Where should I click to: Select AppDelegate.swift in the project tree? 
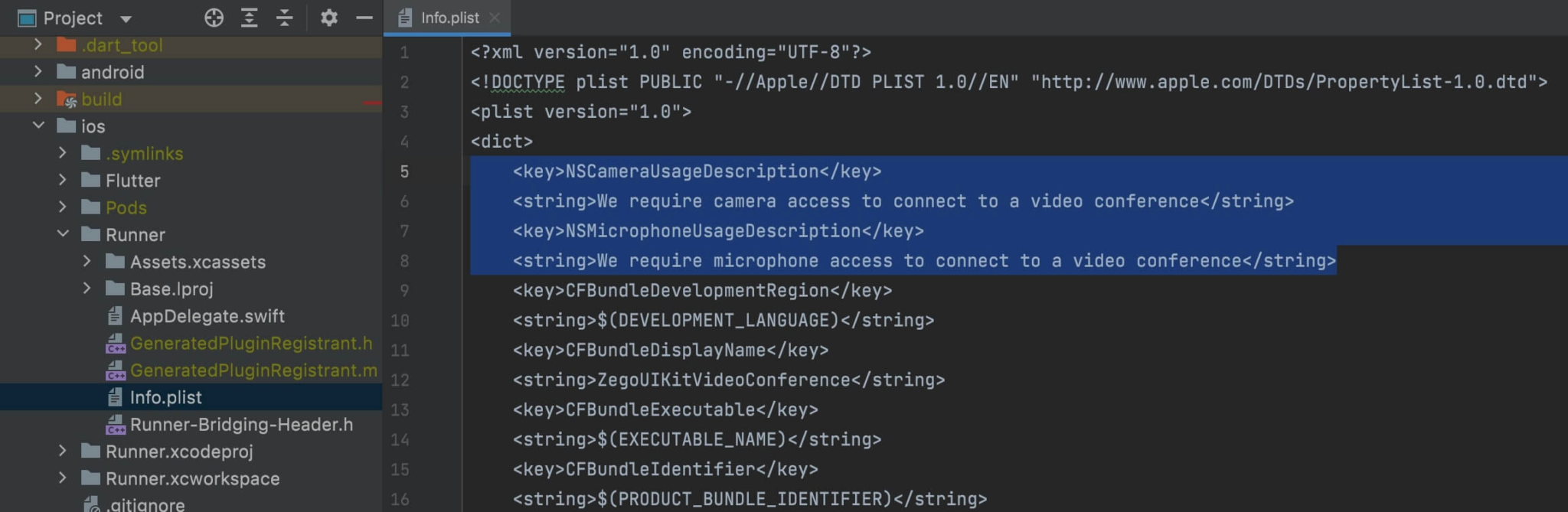point(207,315)
